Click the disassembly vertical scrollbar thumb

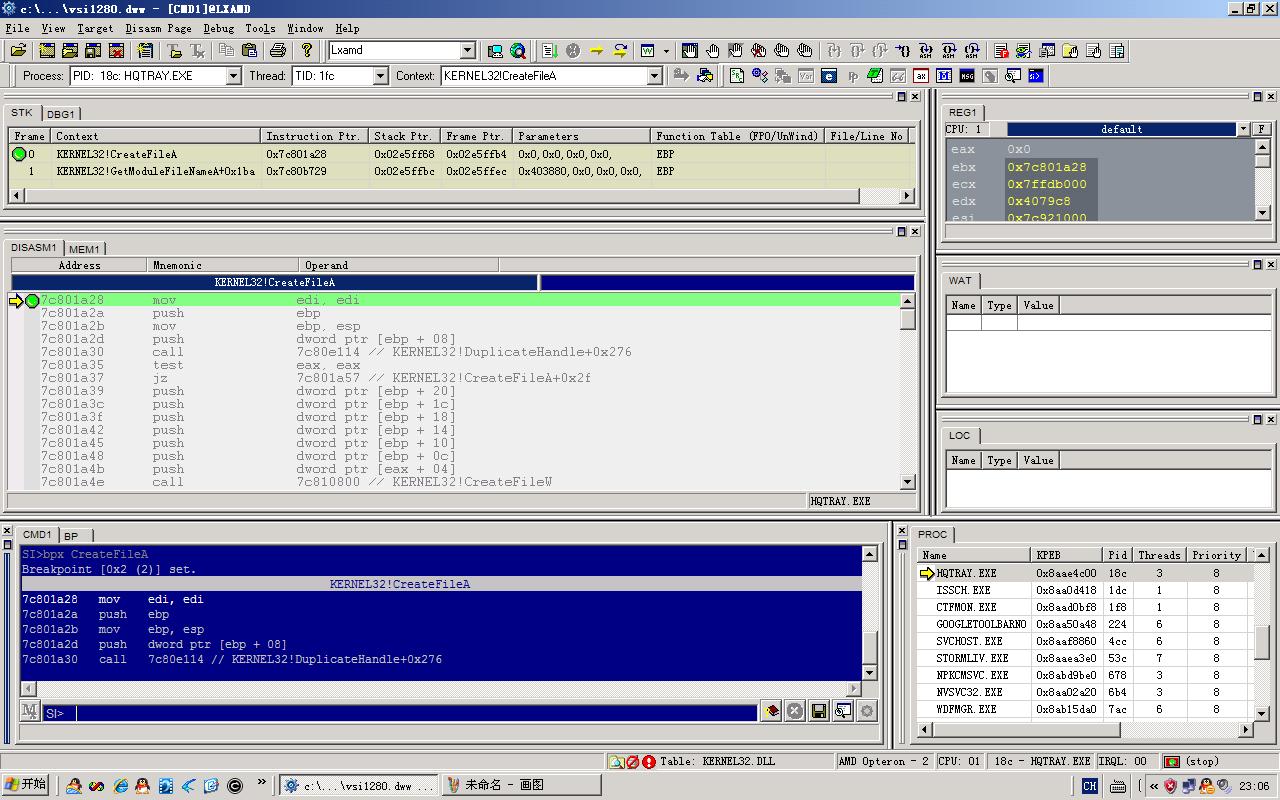point(908,319)
